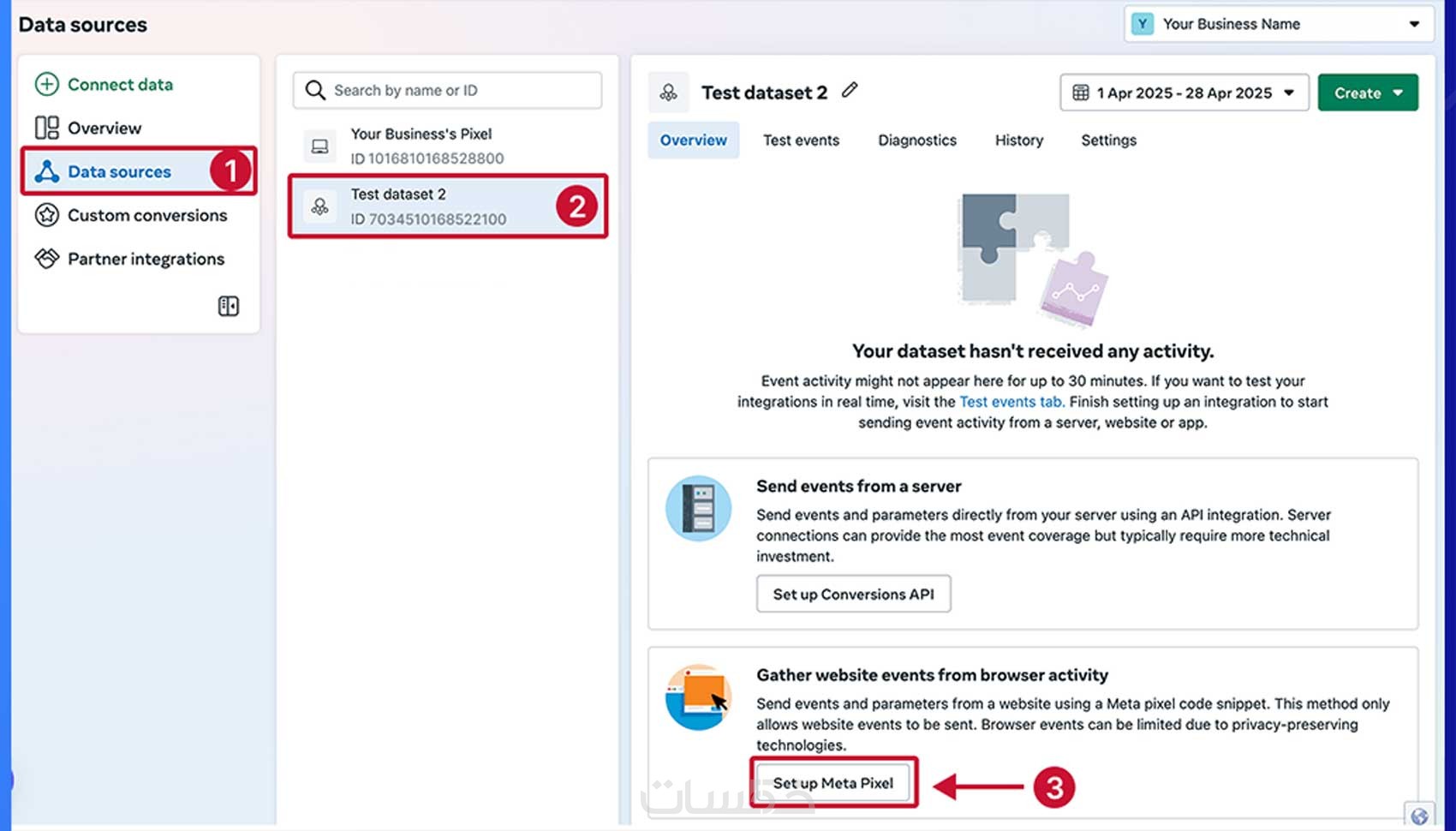Click the Data sources page title

83,25
